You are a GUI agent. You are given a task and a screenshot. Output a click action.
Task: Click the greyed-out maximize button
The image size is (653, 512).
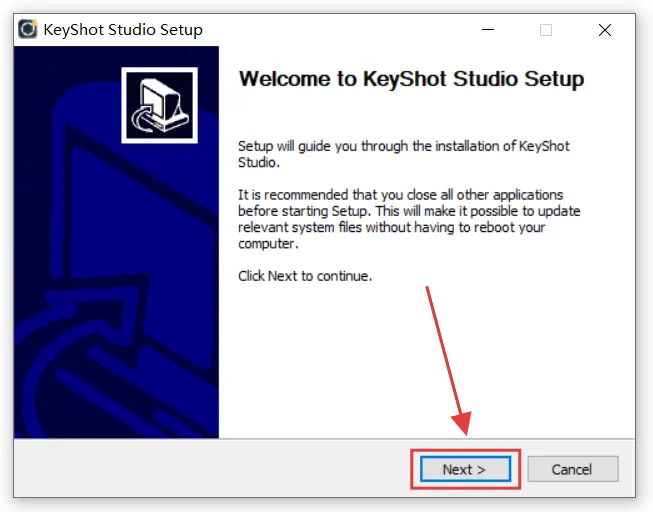(x=546, y=30)
